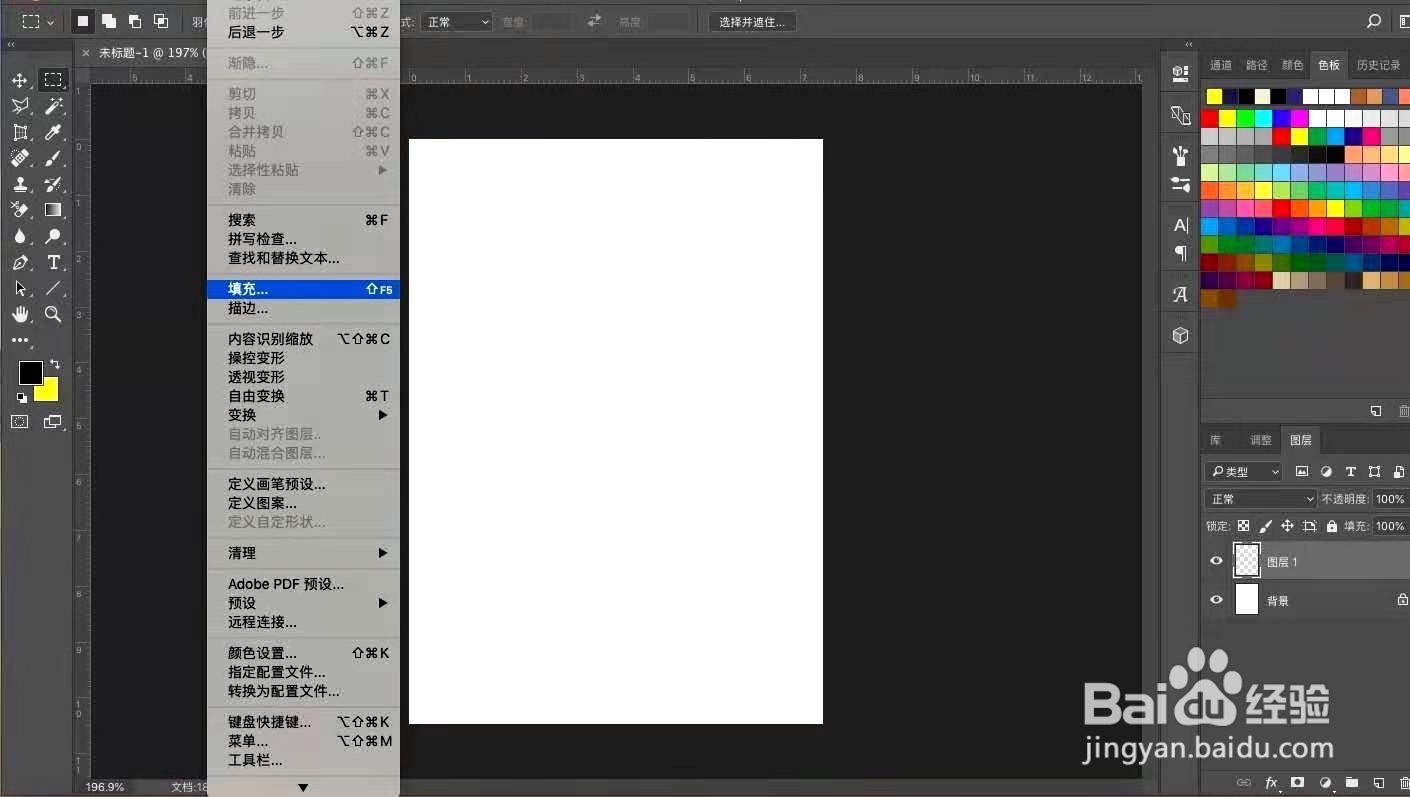Select the Magic Wand tool
The height and width of the screenshot is (797, 1410).
point(53,106)
